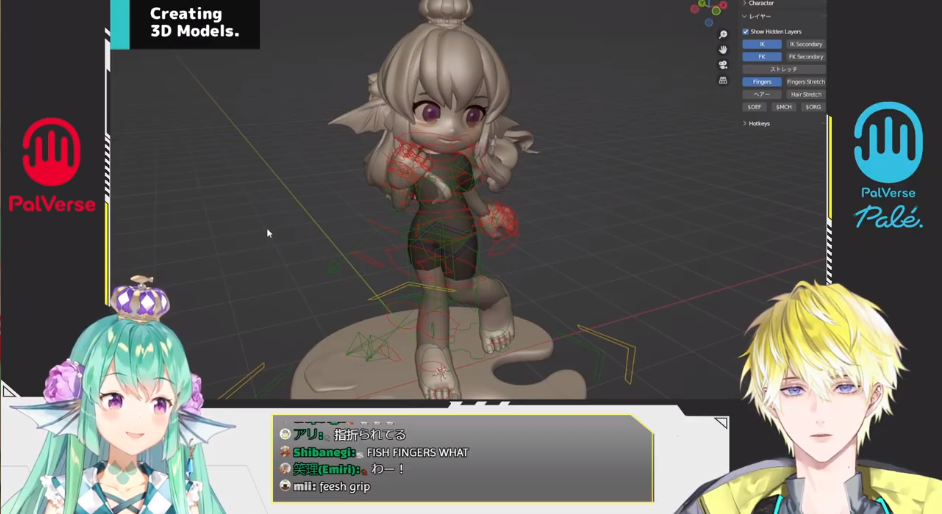This screenshot has height=514, width=942.
Task: Click the green Y axis on gizmo
Action: [702, 3]
